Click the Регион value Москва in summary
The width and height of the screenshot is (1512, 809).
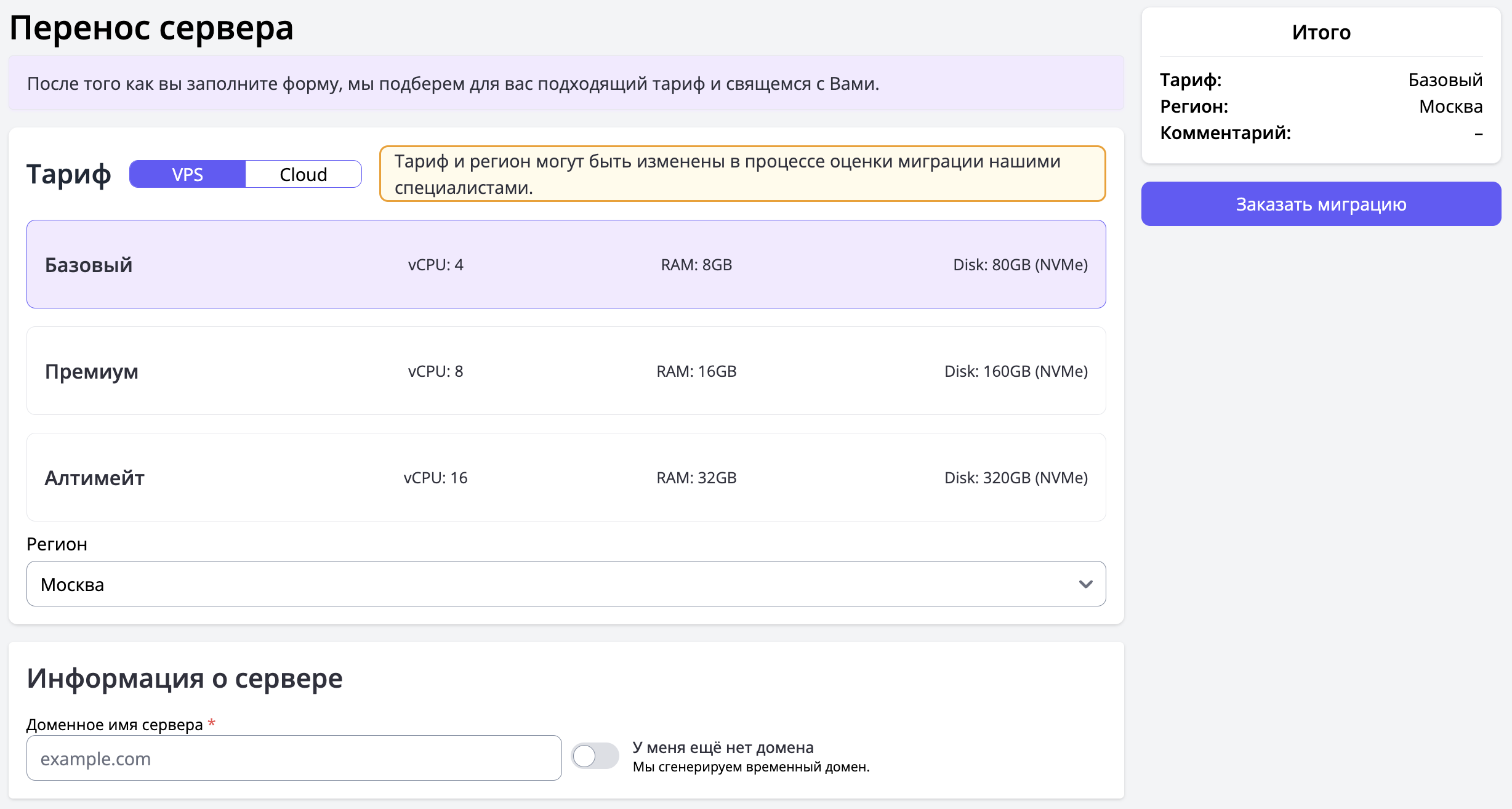pos(1450,107)
